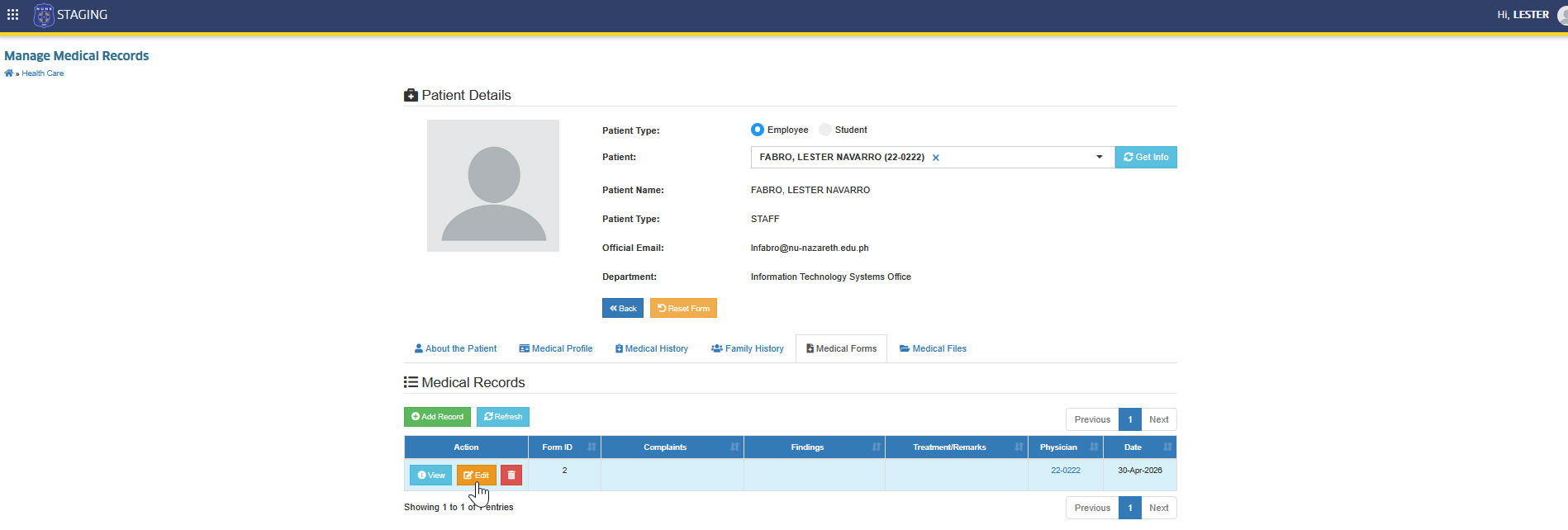Click the Action column header
The height and width of the screenshot is (530, 1568).
pos(466,447)
